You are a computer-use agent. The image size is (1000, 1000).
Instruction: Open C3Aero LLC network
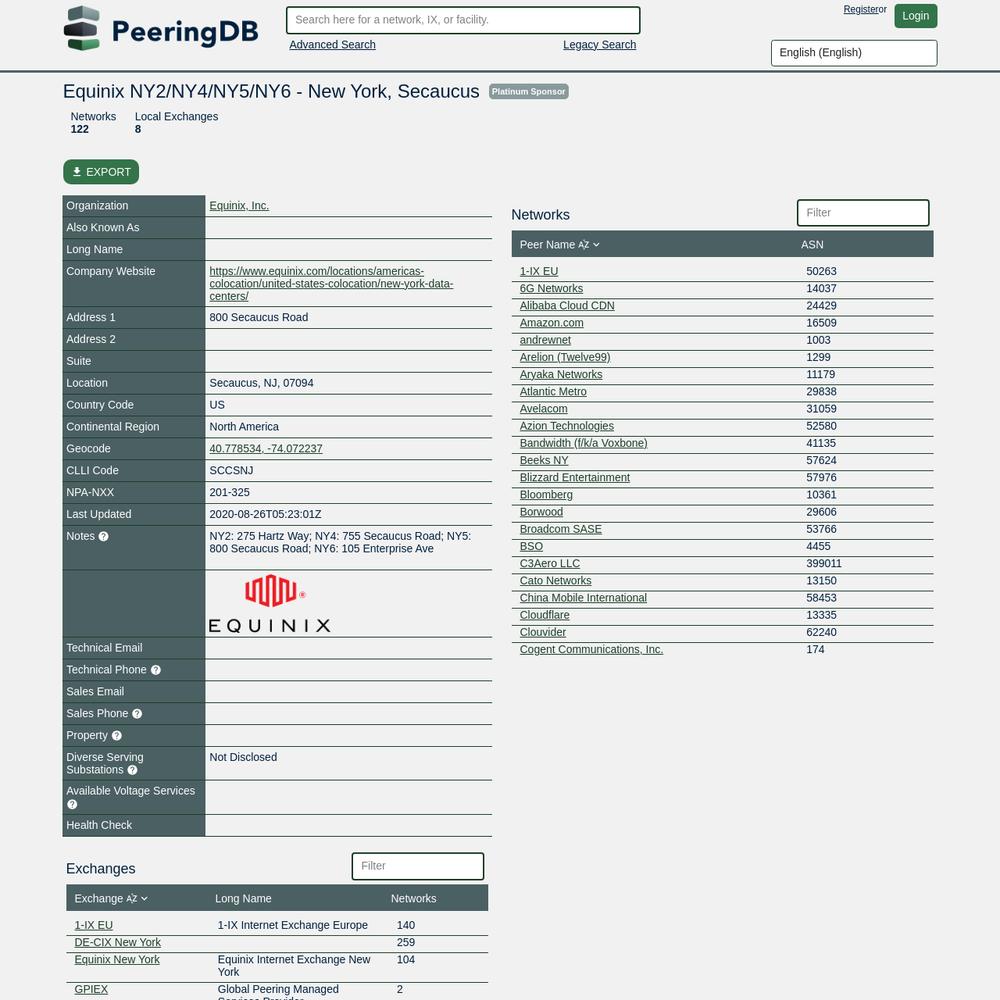coord(550,564)
